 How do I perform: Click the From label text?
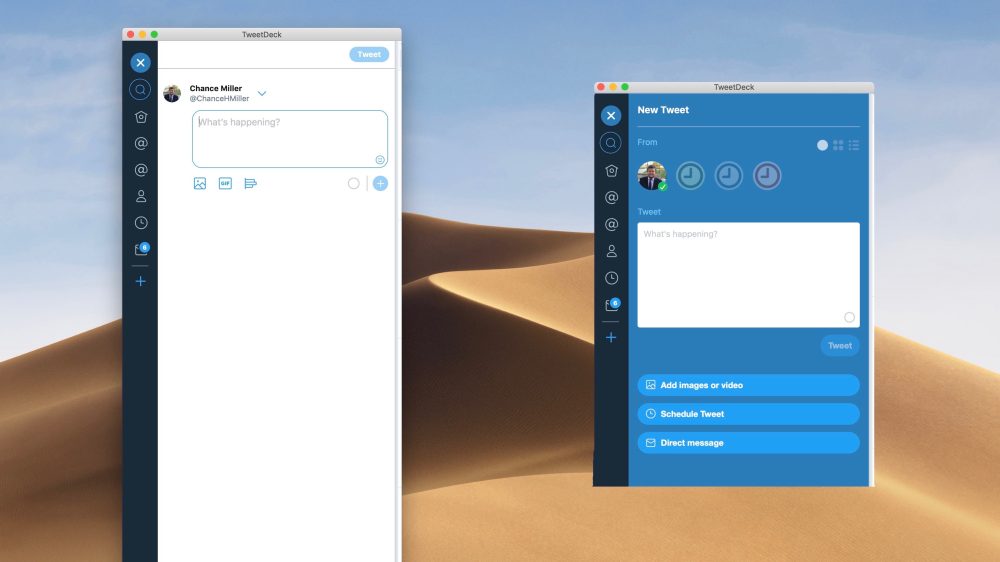tap(647, 142)
